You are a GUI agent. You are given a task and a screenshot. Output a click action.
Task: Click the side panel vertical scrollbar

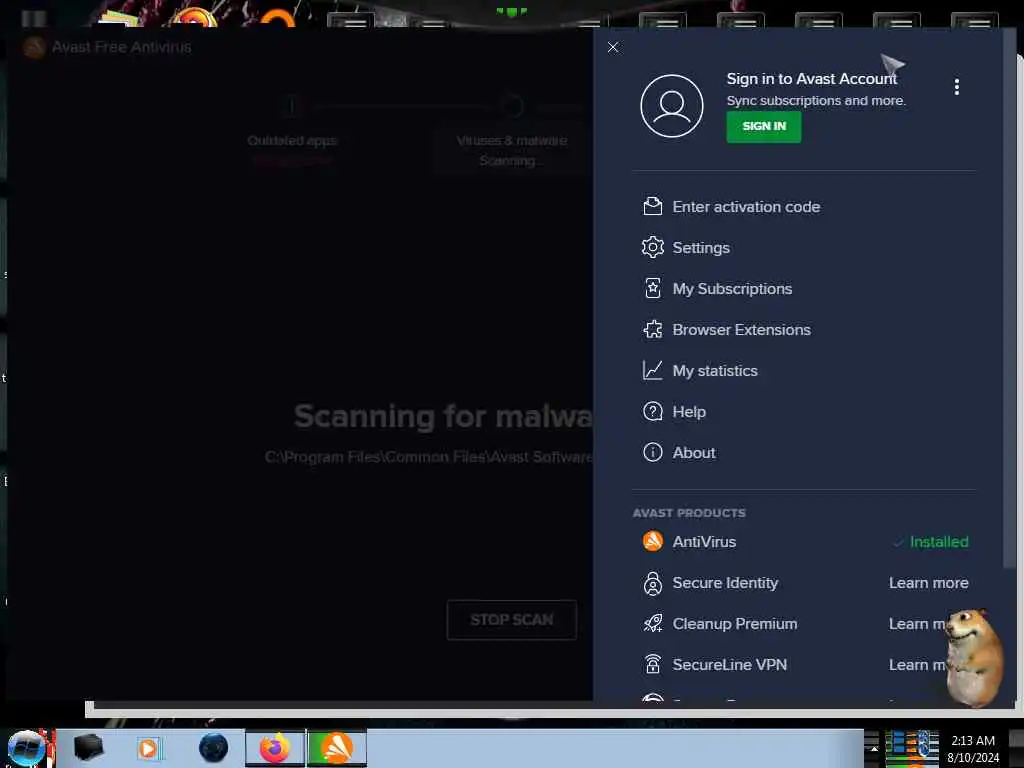(x=1009, y=297)
